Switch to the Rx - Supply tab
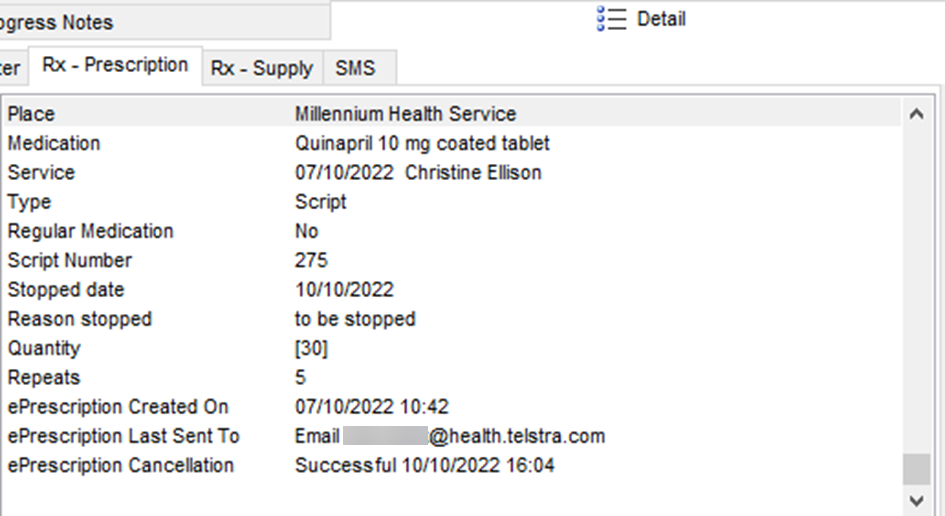The height and width of the screenshot is (516, 945). point(262,68)
